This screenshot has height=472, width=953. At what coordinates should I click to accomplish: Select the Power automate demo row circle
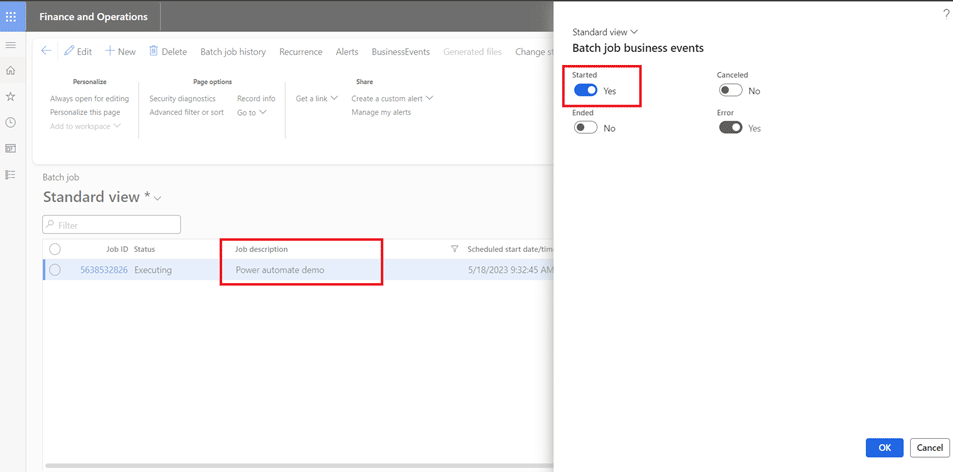55,270
